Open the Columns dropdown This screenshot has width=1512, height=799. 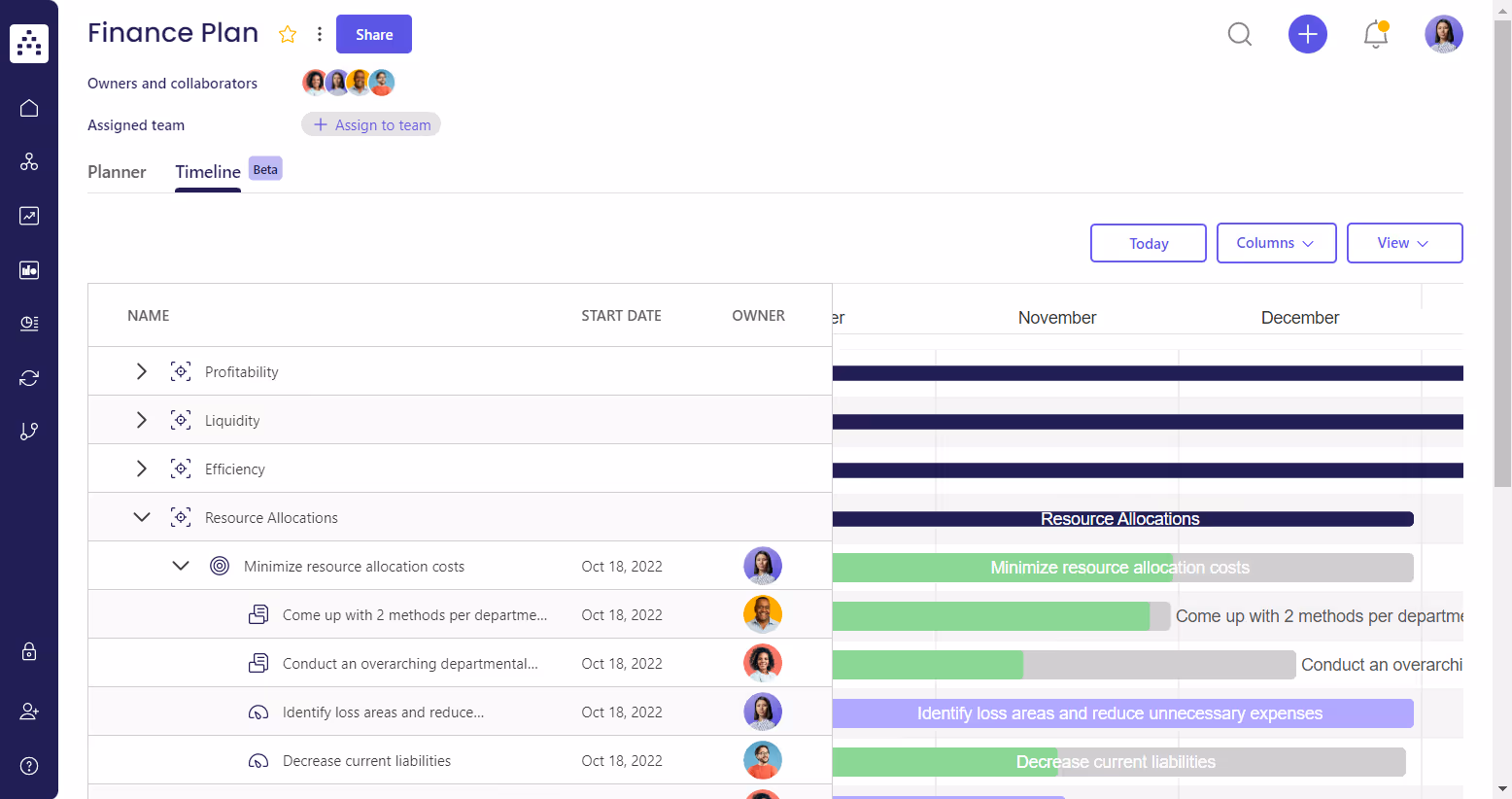point(1276,243)
